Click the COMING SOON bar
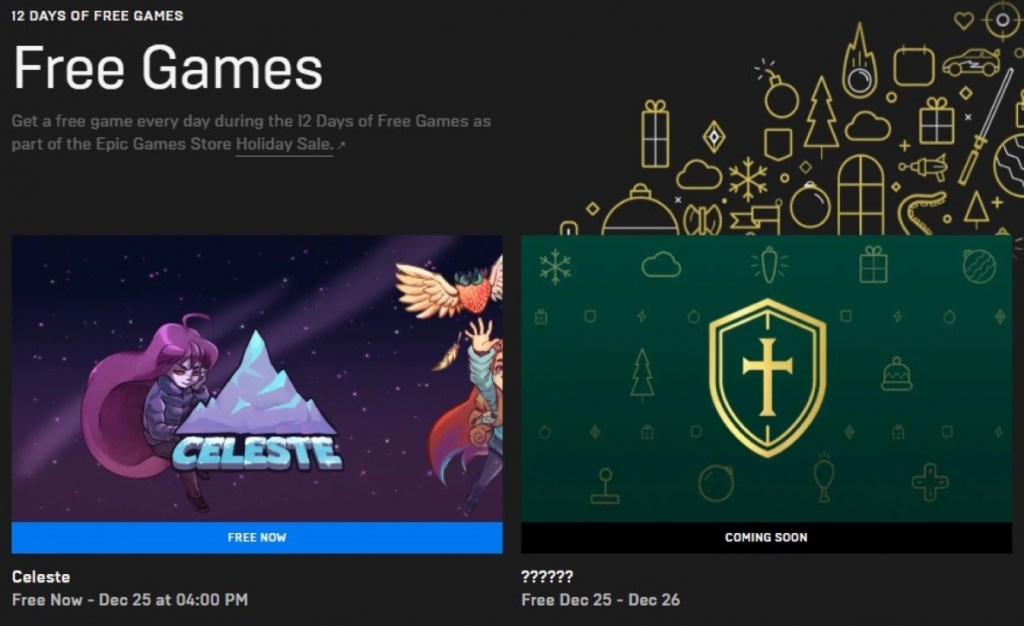The image size is (1024, 626). (x=766, y=537)
